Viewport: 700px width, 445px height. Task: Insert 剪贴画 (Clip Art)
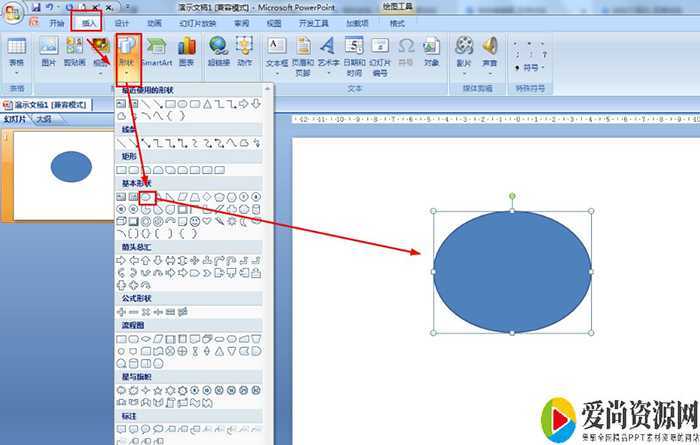(75, 52)
